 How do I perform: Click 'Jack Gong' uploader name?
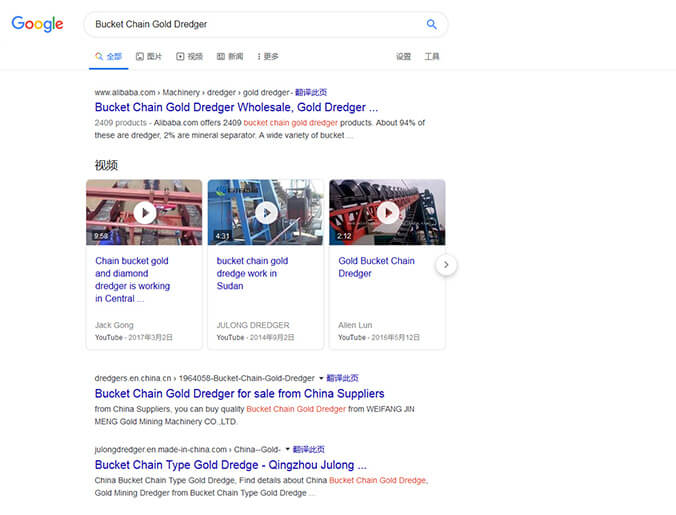pos(114,325)
